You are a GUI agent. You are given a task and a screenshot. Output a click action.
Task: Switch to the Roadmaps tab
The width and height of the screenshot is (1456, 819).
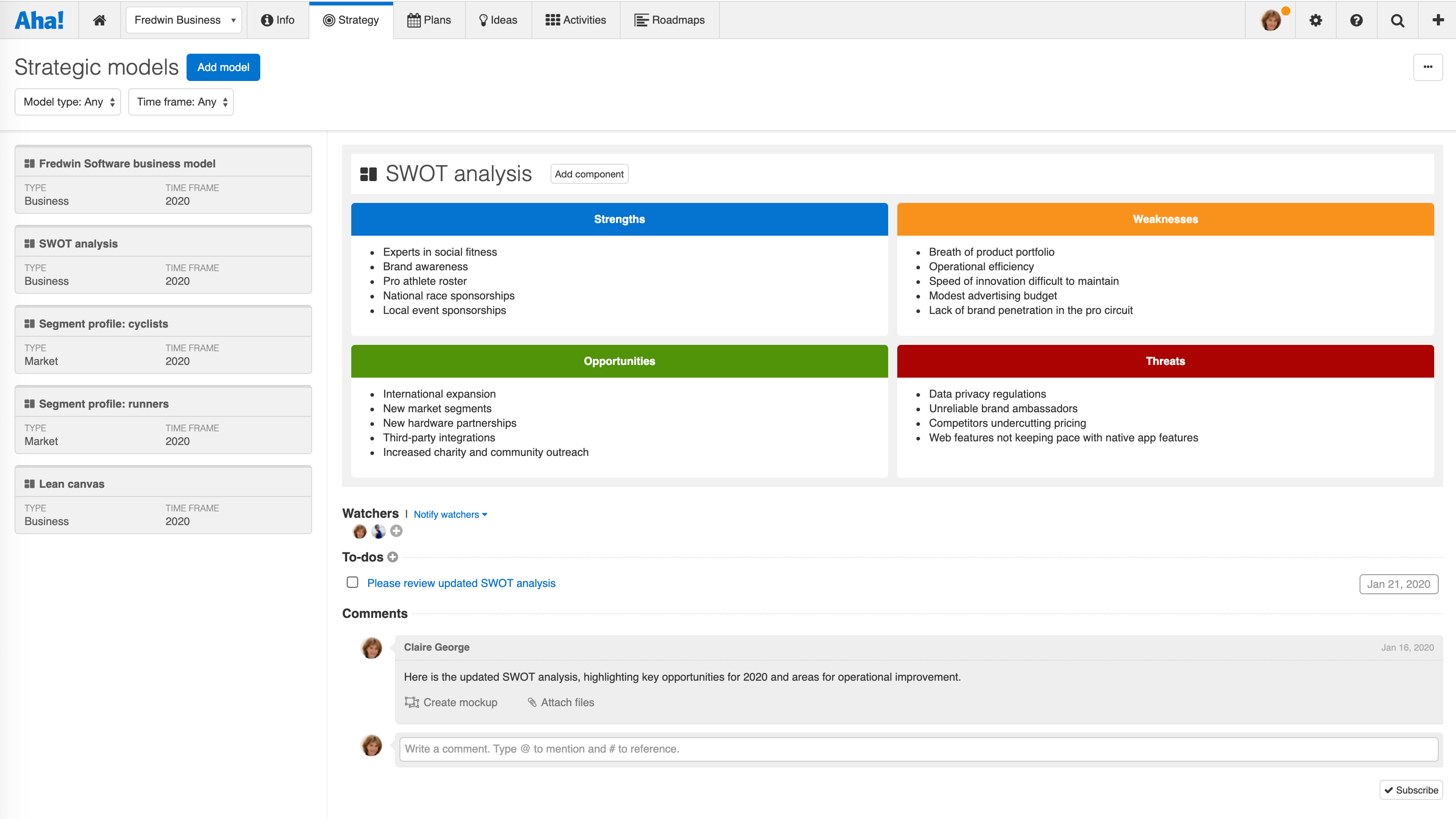click(669, 20)
